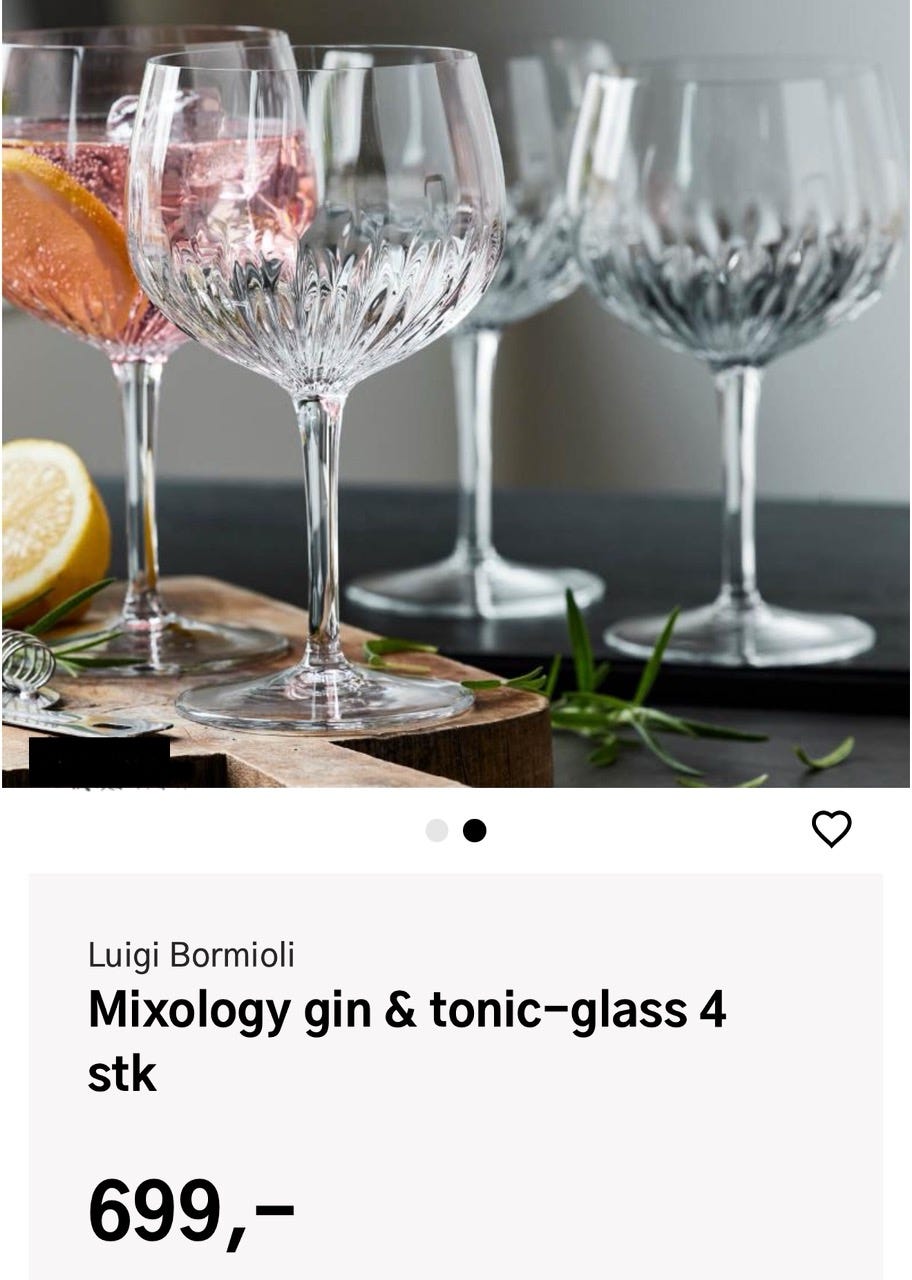Click the black label on the photo corner
This screenshot has width=912, height=1280.
99,759
